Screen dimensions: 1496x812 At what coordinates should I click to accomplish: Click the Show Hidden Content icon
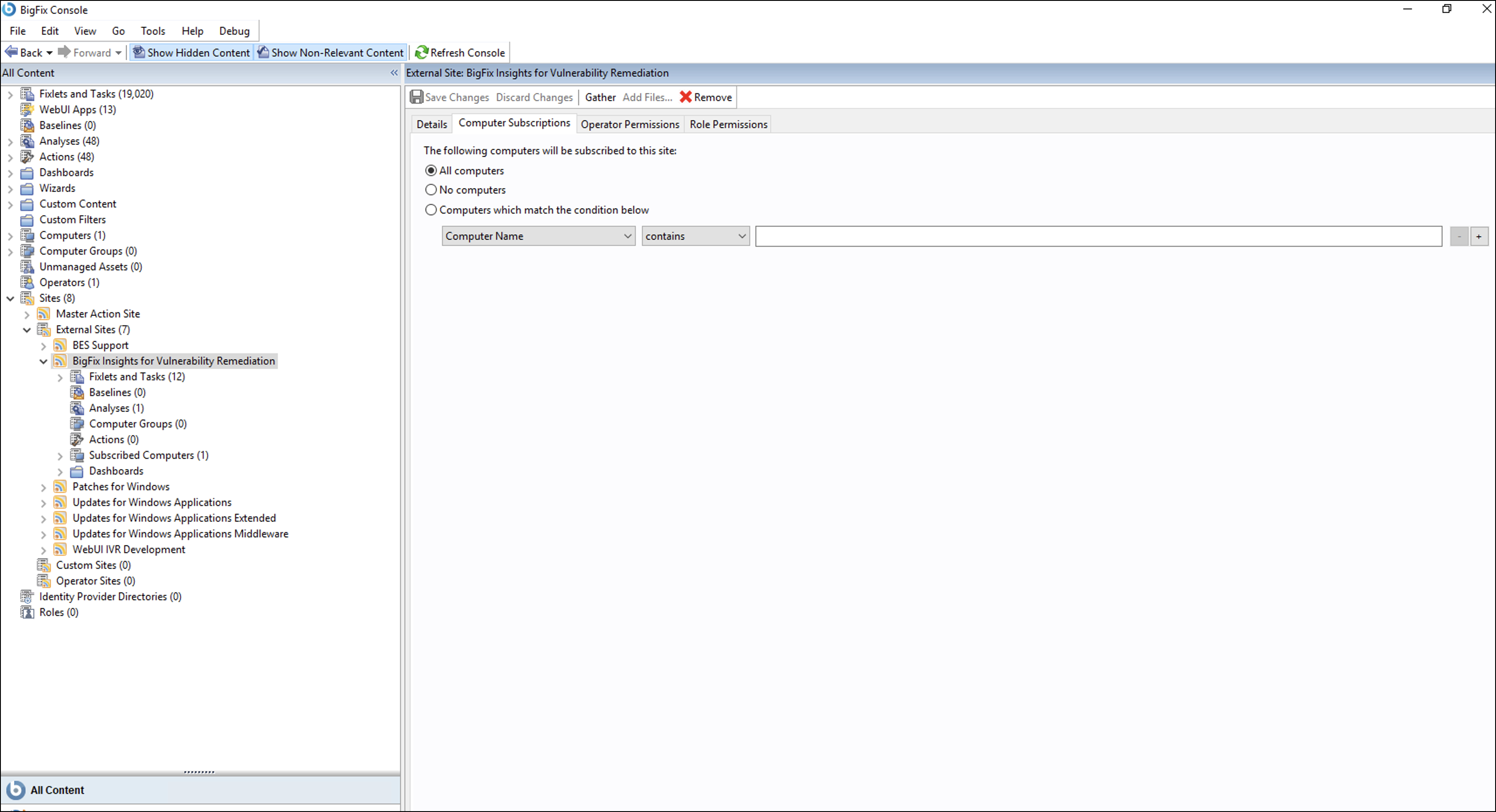(x=139, y=52)
